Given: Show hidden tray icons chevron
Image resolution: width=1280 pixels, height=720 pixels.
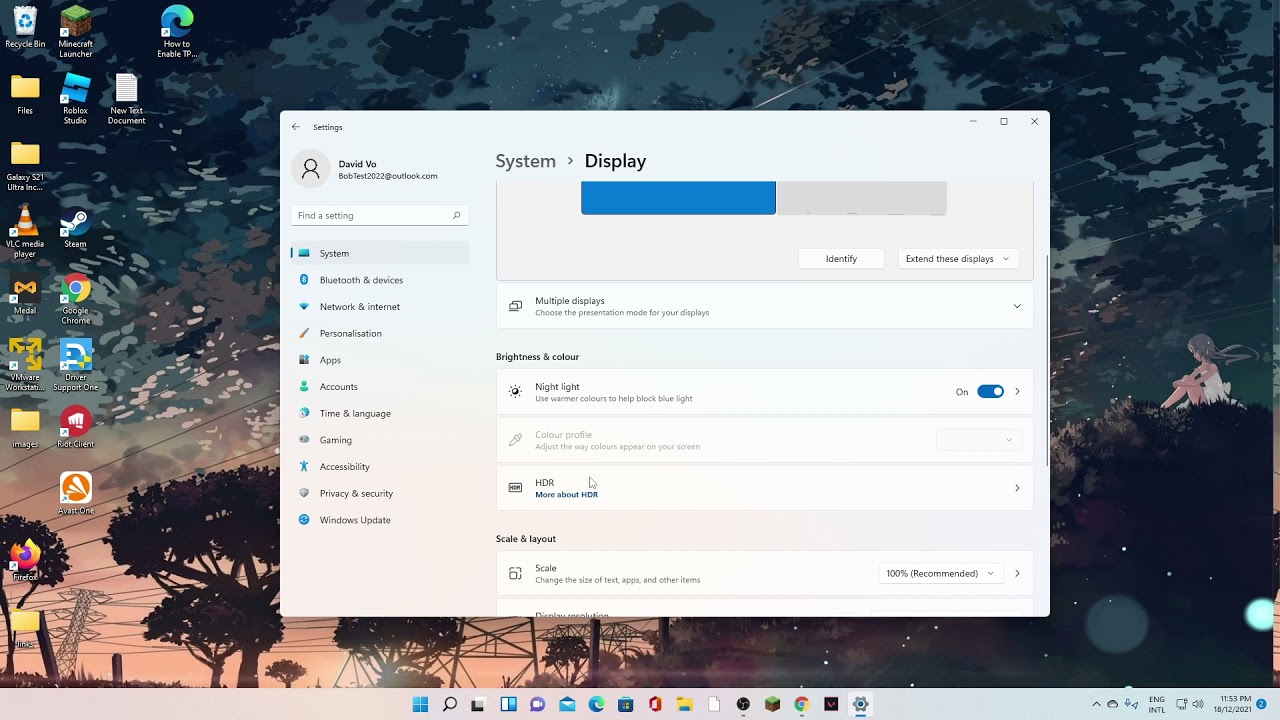Looking at the screenshot, I should tap(1096, 704).
